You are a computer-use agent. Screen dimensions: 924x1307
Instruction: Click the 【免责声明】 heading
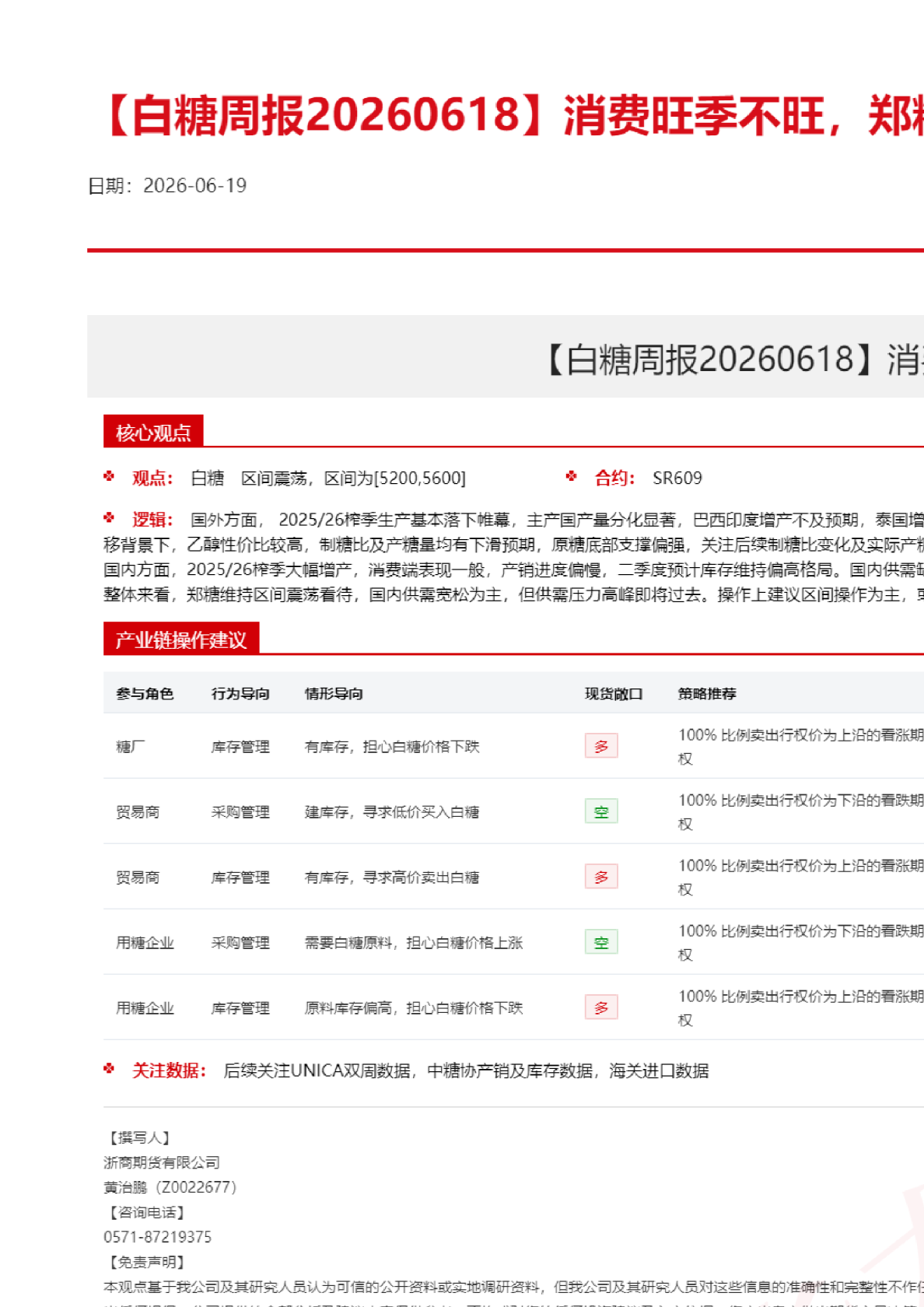point(147,1262)
